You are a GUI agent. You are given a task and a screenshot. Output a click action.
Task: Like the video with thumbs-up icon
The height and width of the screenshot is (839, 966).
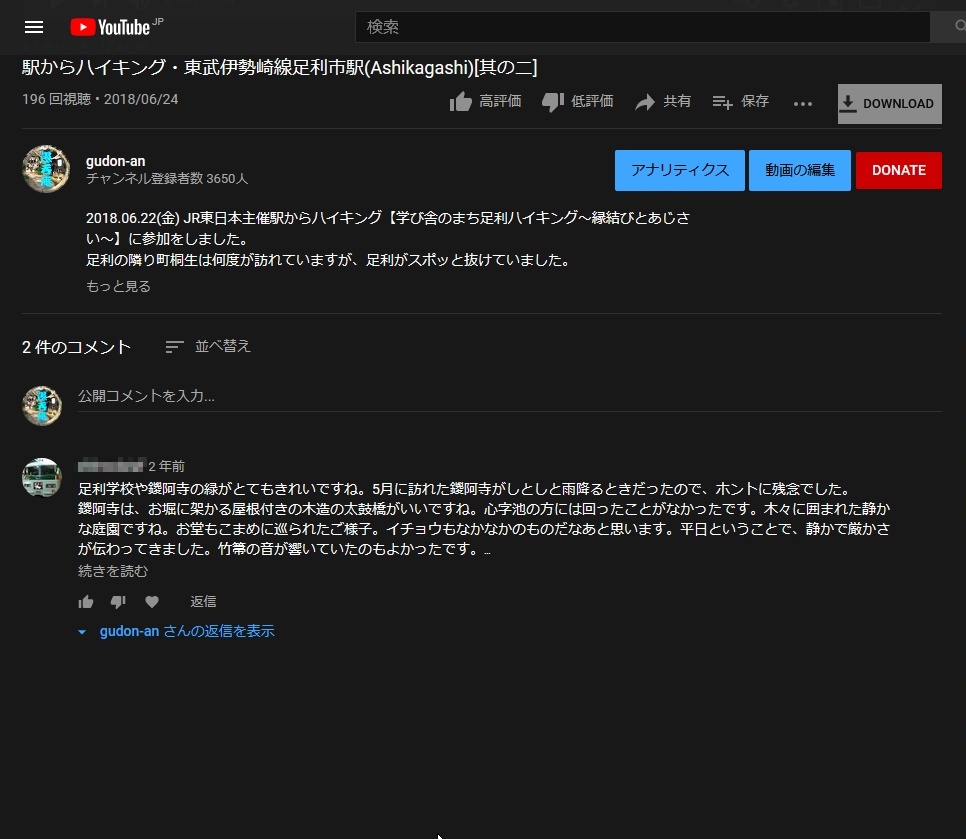pos(461,102)
